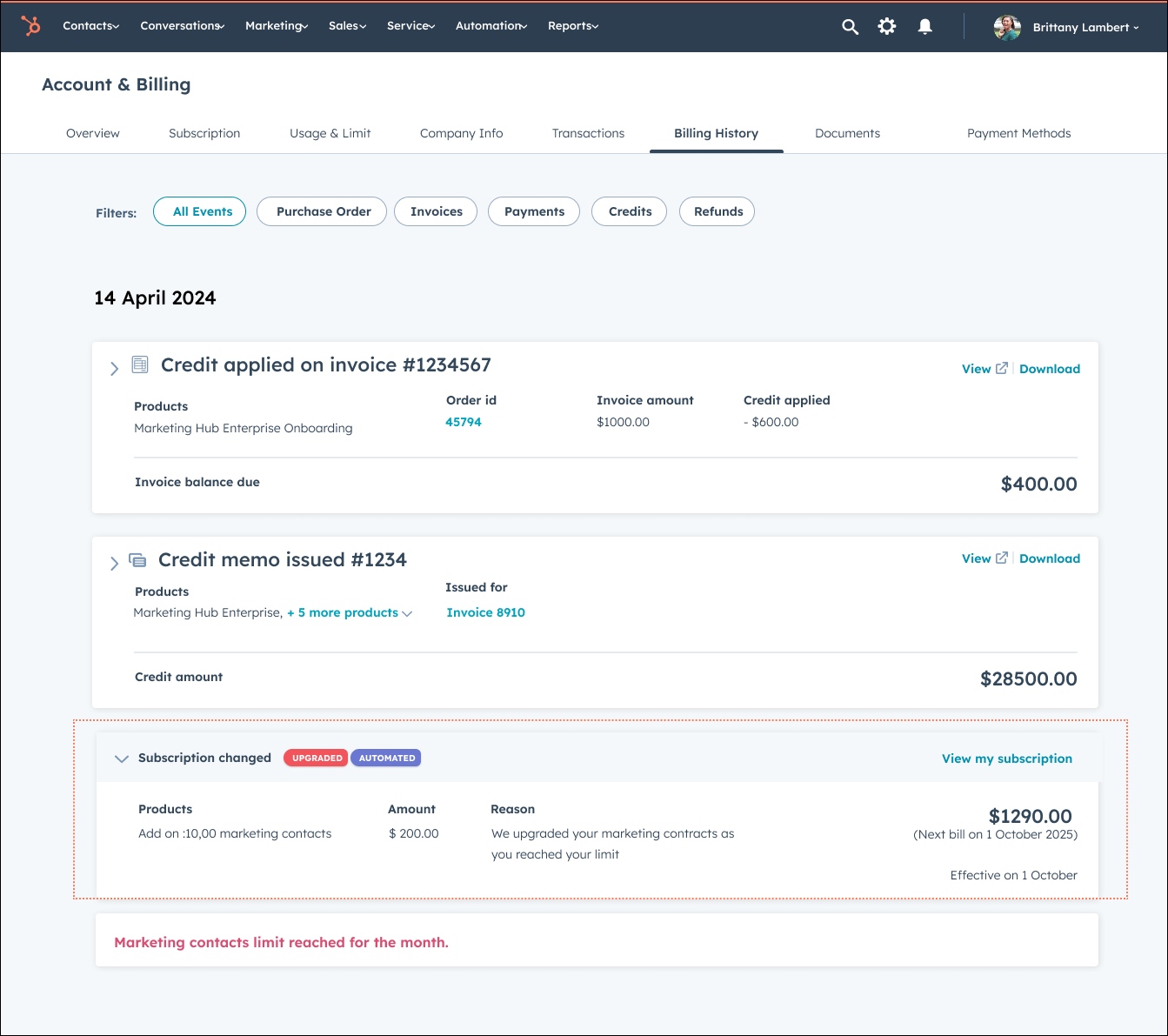Image resolution: width=1168 pixels, height=1036 pixels.
Task: Download the invoice #1234567 credit record
Action: point(1050,369)
